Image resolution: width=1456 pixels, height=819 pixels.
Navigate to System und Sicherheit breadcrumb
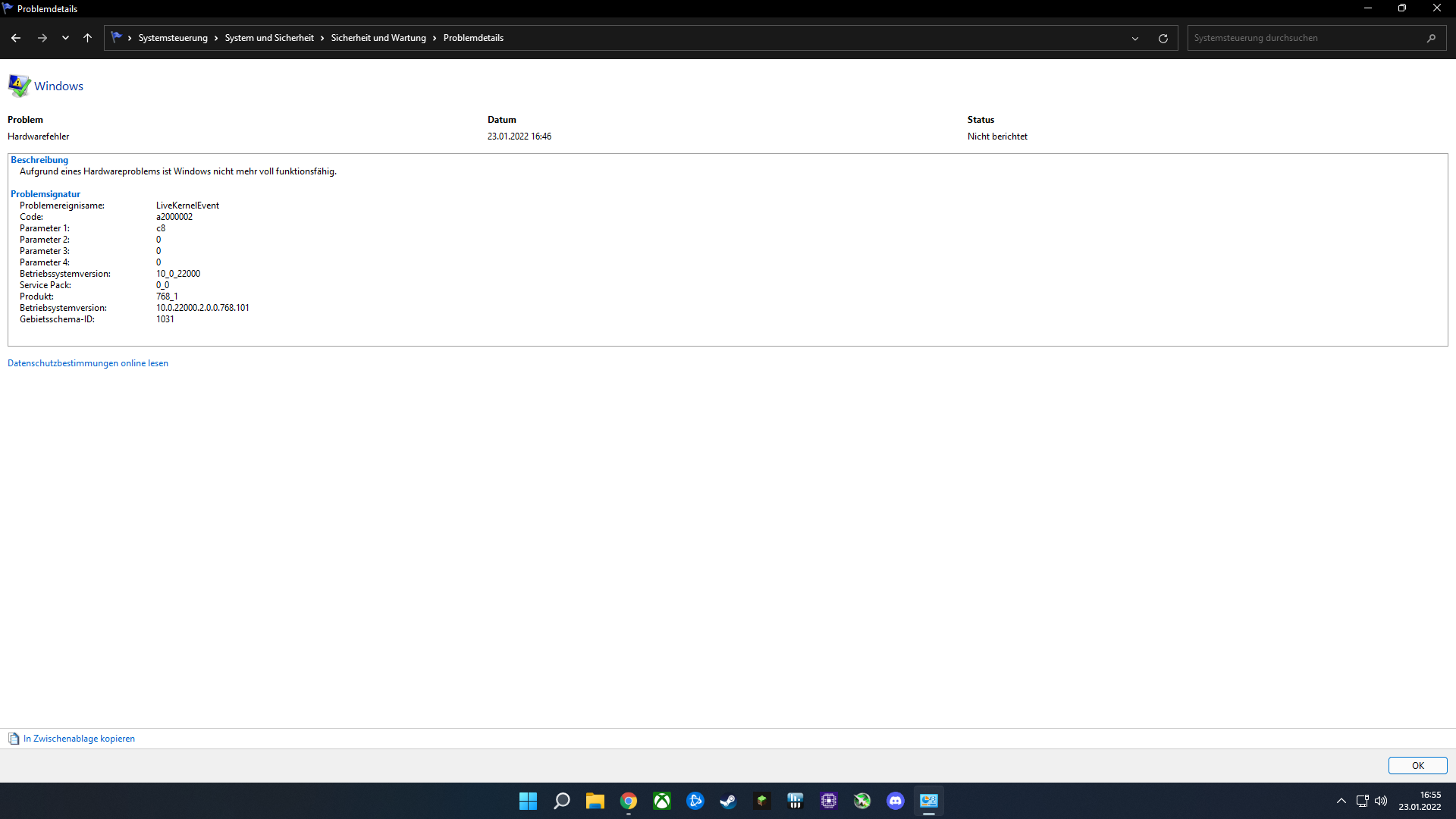(269, 38)
